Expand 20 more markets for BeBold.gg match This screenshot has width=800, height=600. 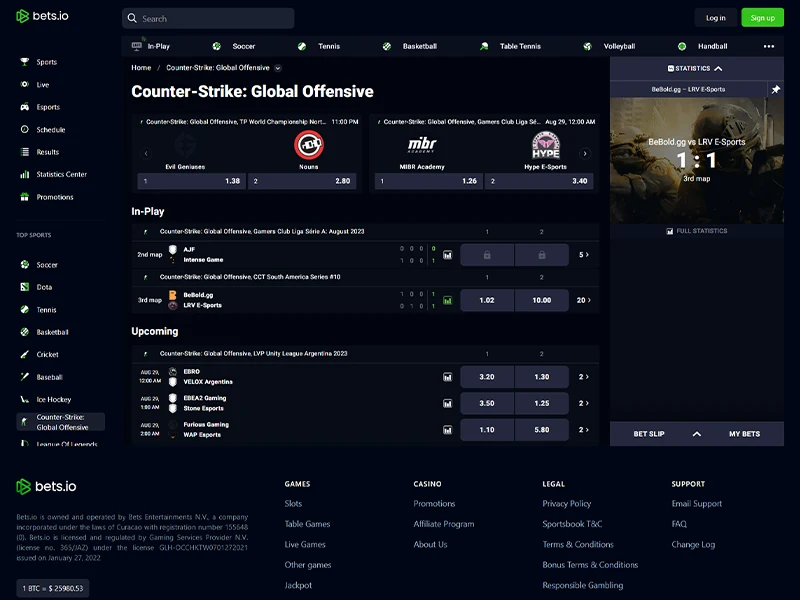pos(584,300)
